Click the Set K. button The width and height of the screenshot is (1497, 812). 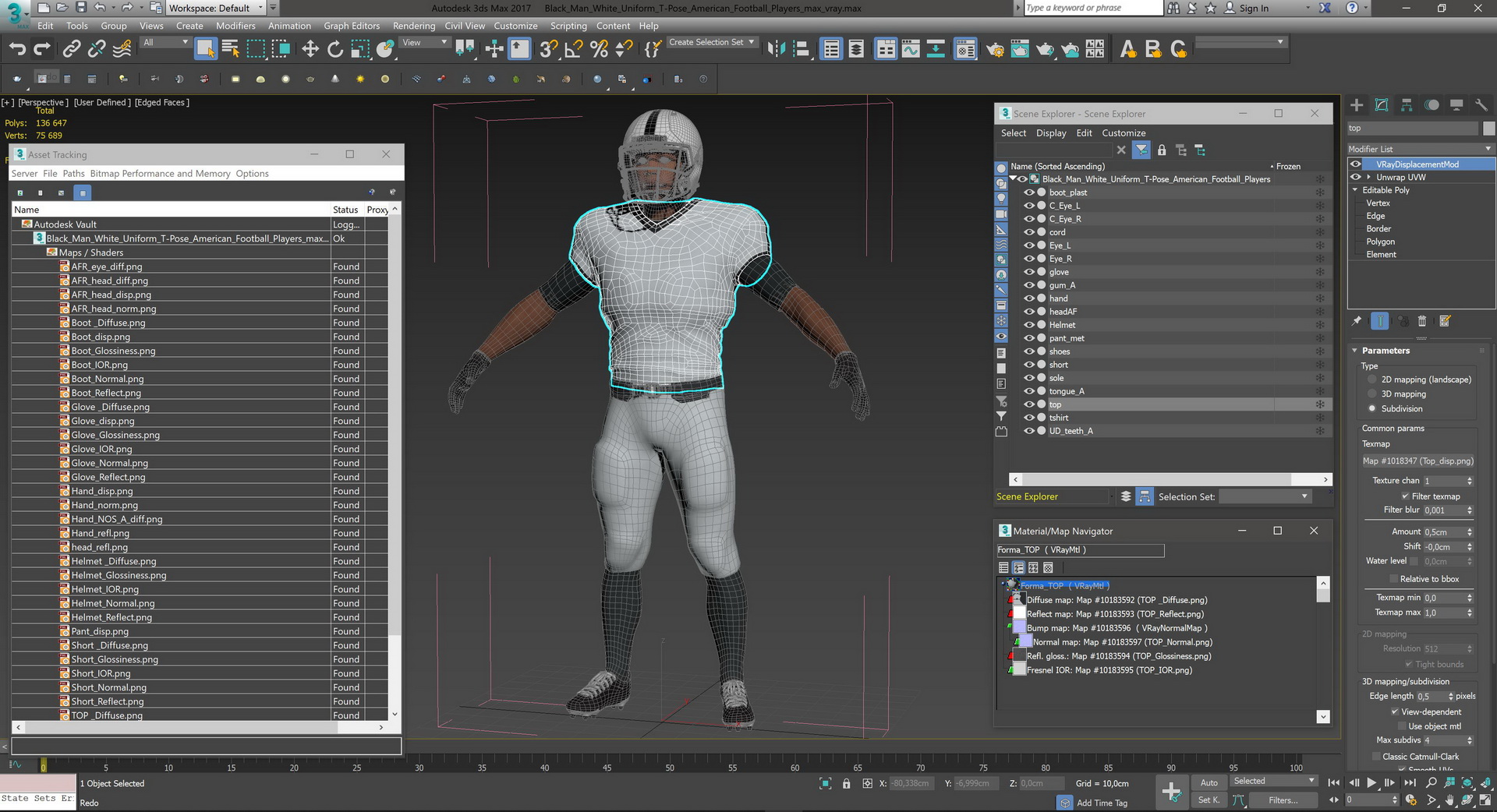point(1209,800)
